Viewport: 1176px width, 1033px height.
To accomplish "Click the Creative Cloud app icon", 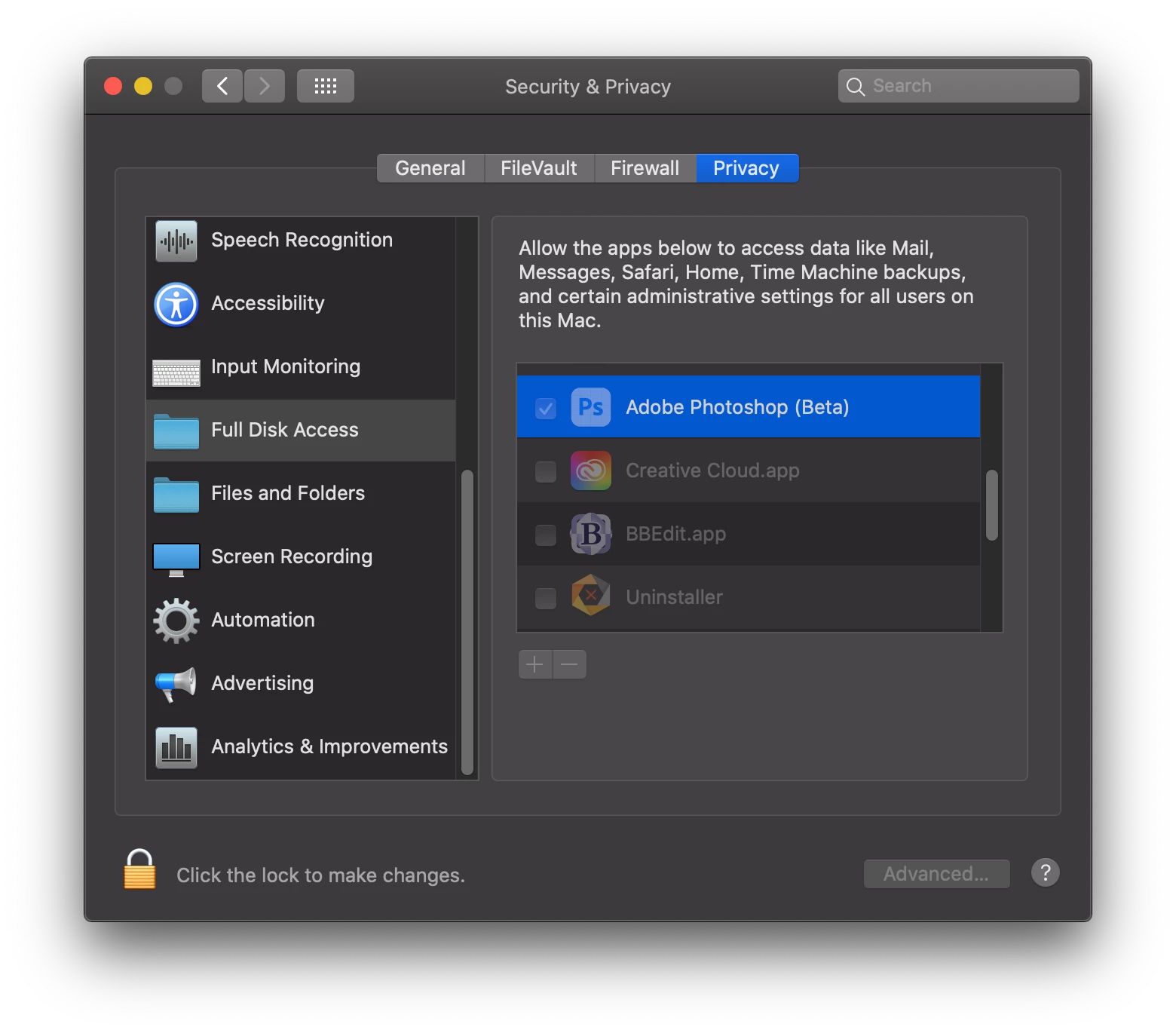I will pos(591,471).
